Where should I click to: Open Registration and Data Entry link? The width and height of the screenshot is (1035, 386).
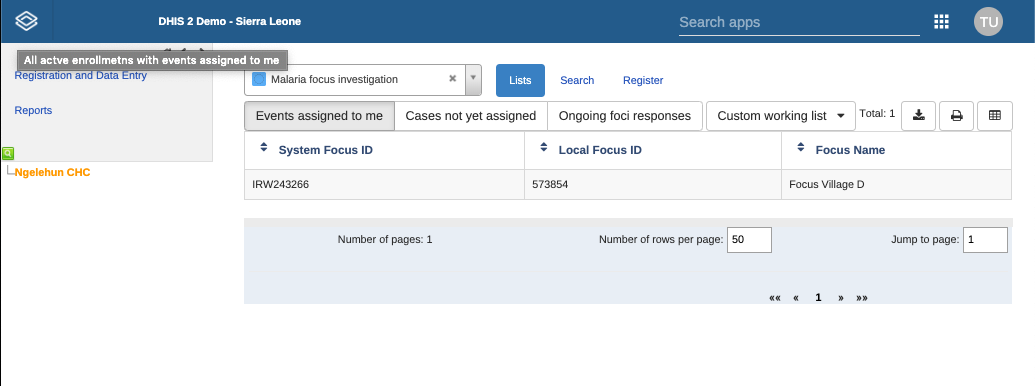coord(81,75)
